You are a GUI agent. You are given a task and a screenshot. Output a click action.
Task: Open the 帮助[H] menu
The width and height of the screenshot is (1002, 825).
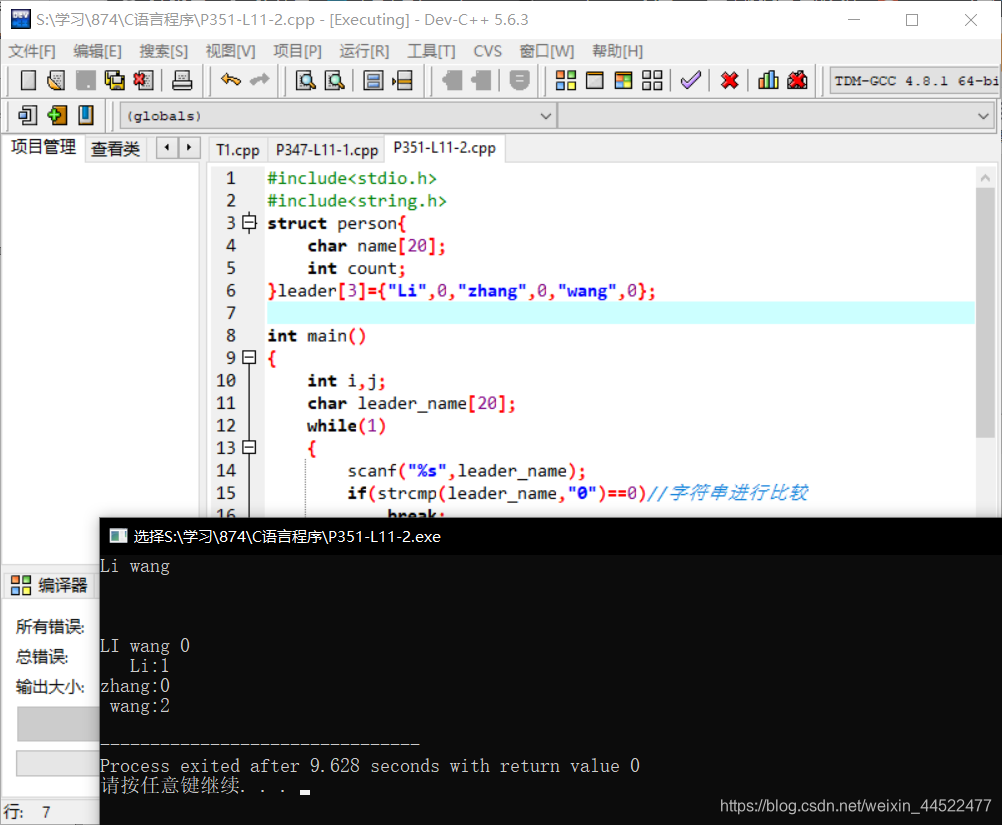click(x=617, y=51)
